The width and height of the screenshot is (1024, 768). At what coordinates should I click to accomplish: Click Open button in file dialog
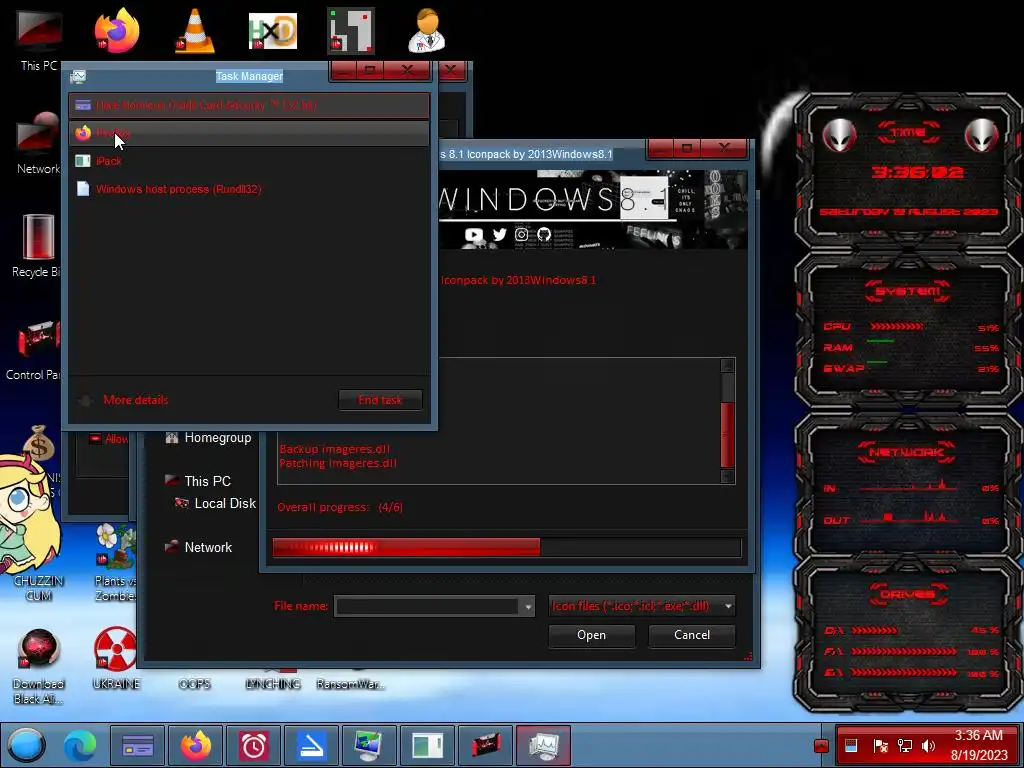click(592, 635)
